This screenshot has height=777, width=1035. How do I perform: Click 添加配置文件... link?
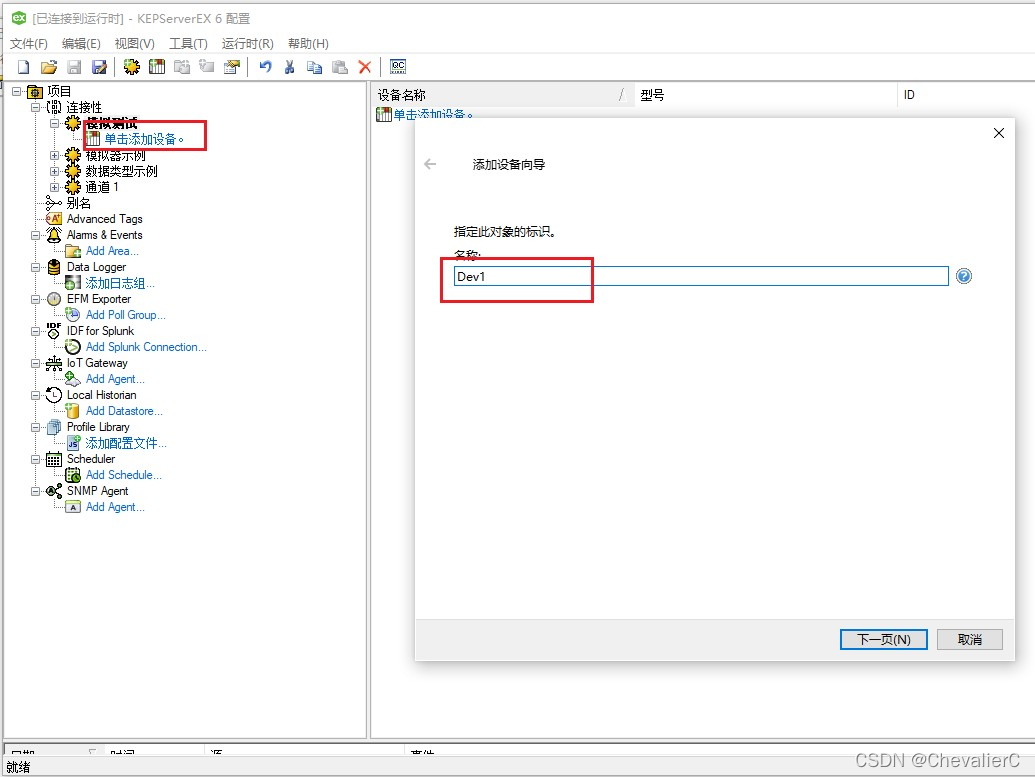click(x=126, y=443)
